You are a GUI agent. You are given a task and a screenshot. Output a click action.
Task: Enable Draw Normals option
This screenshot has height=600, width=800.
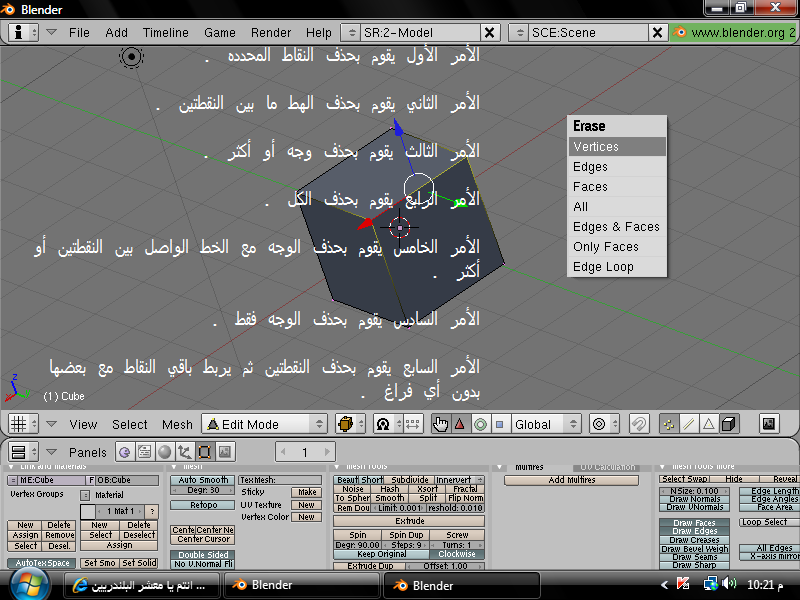tap(694, 499)
